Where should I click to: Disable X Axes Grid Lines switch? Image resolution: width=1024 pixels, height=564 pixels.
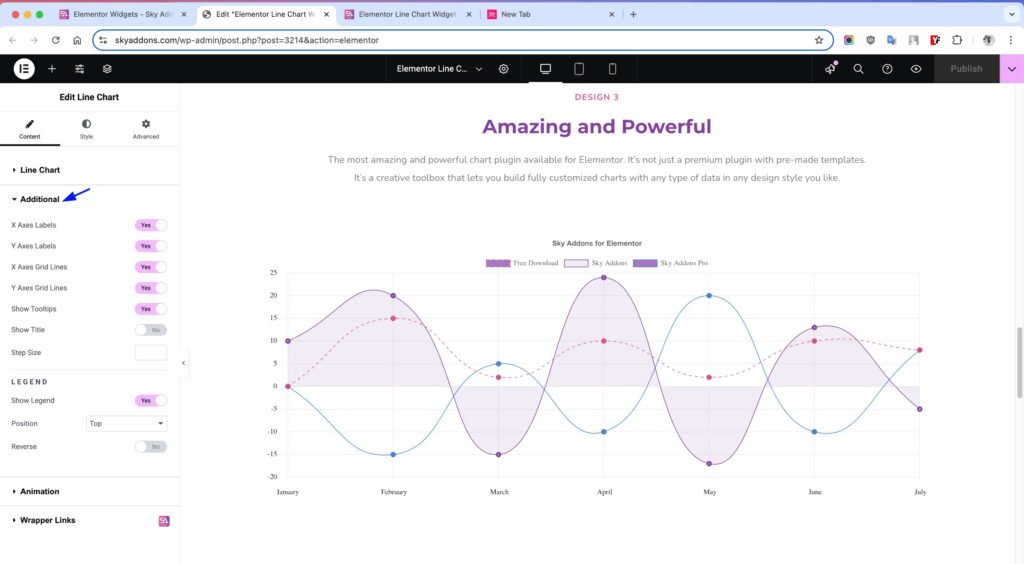tap(151, 267)
